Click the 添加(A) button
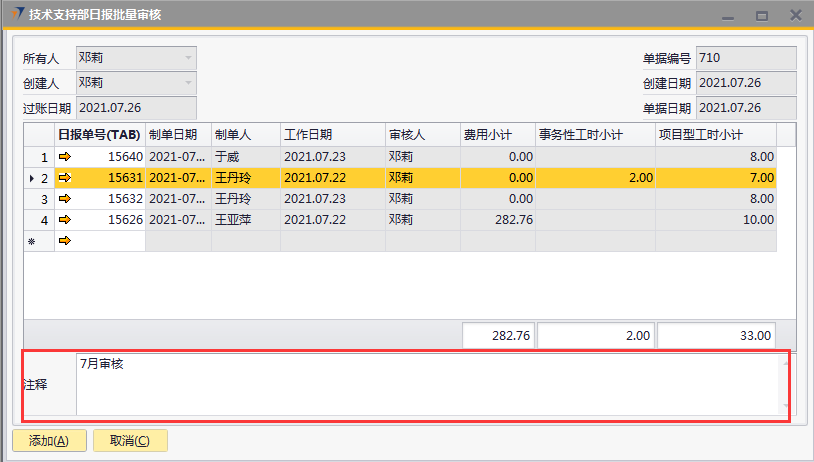Viewport: 814px width, 462px height. [48, 441]
